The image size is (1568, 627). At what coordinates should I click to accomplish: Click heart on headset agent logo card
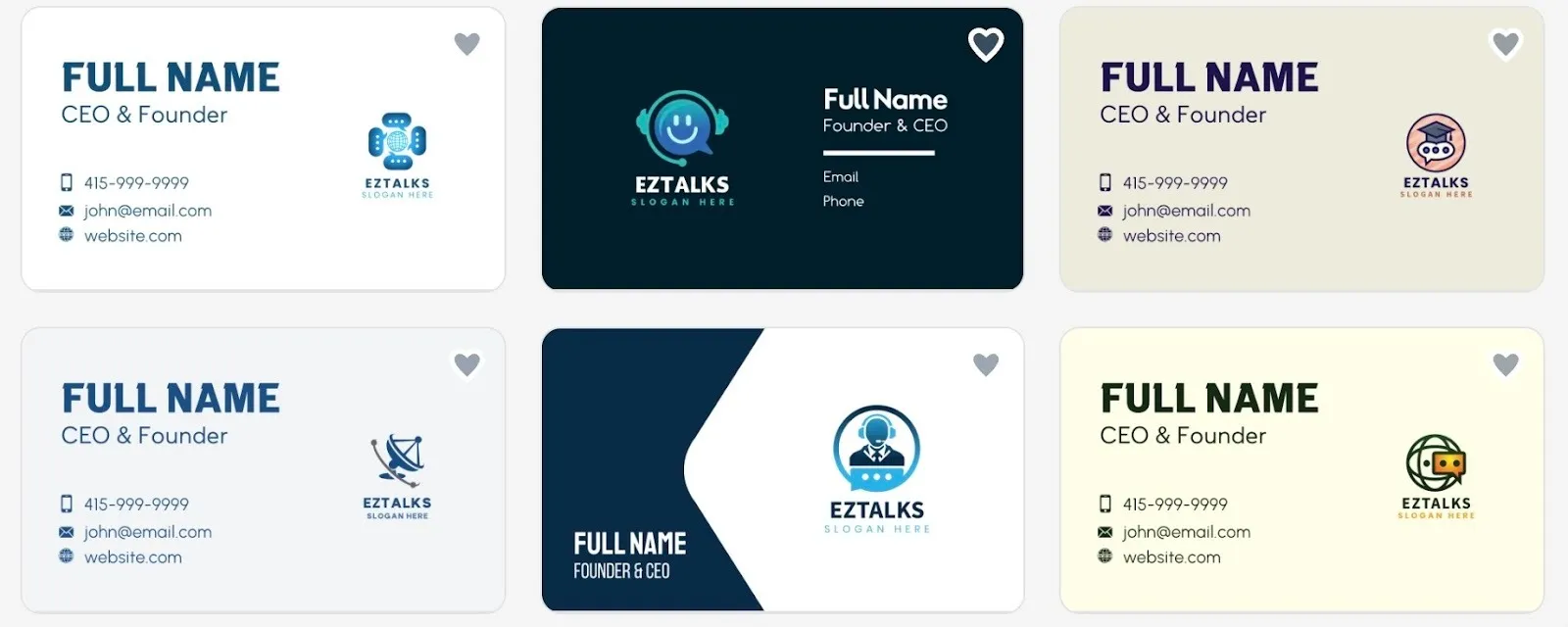coord(986,364)
